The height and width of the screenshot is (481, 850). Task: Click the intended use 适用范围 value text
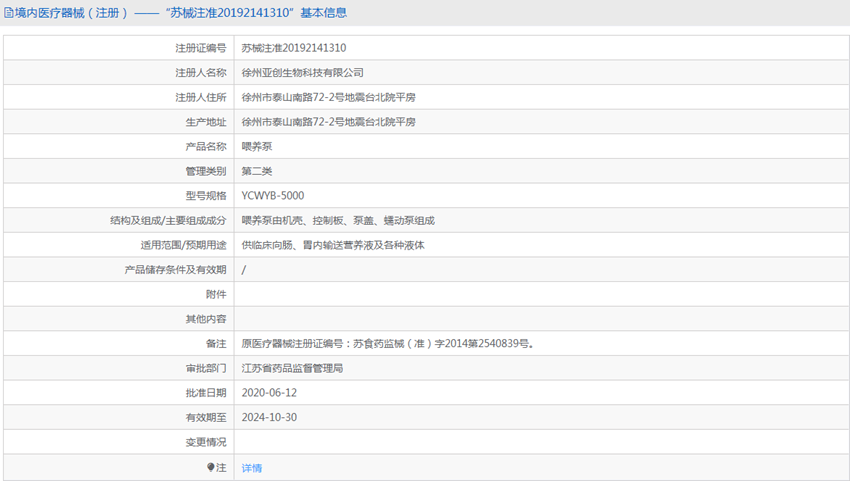pos(333,245)
